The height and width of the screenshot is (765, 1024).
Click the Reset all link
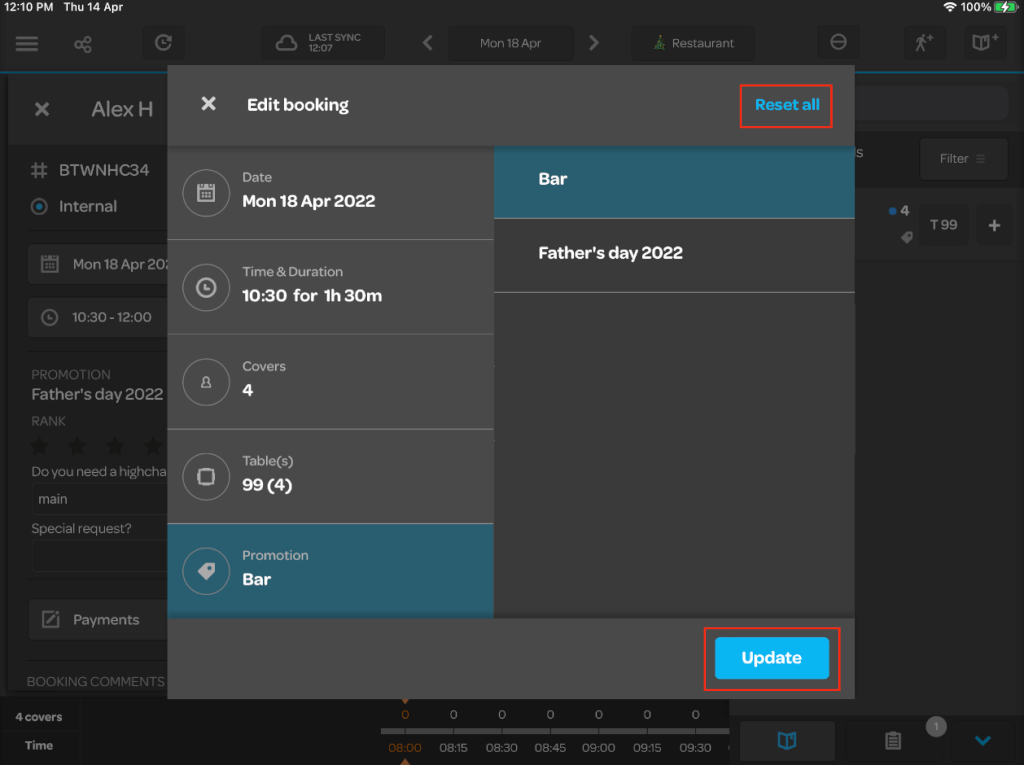tap(786, 105)
